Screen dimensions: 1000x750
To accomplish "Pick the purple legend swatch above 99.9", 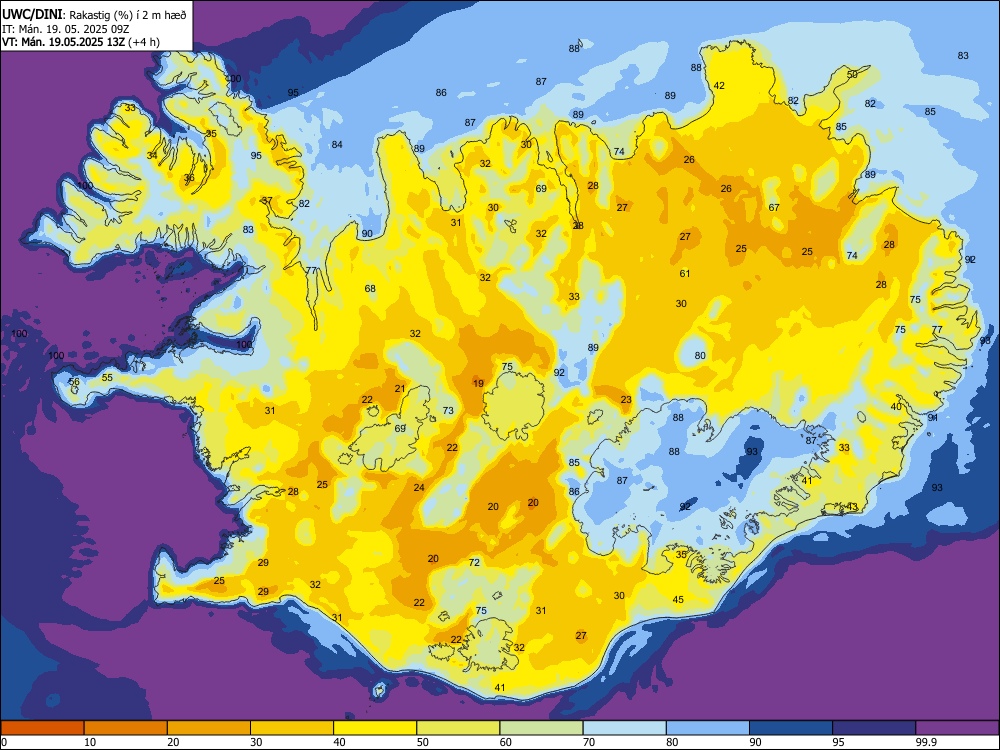I will click(x=957, y=728).
